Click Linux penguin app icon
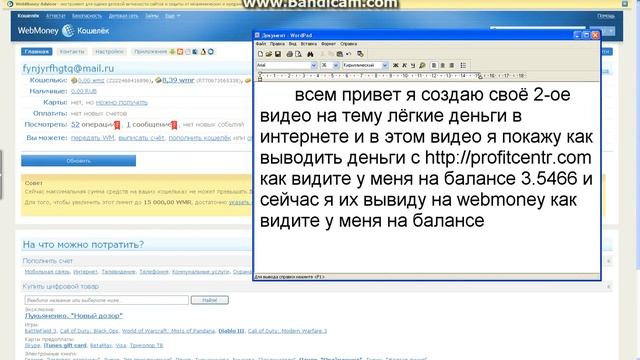The width and height of the screenshot is (640, 360). 203,51
